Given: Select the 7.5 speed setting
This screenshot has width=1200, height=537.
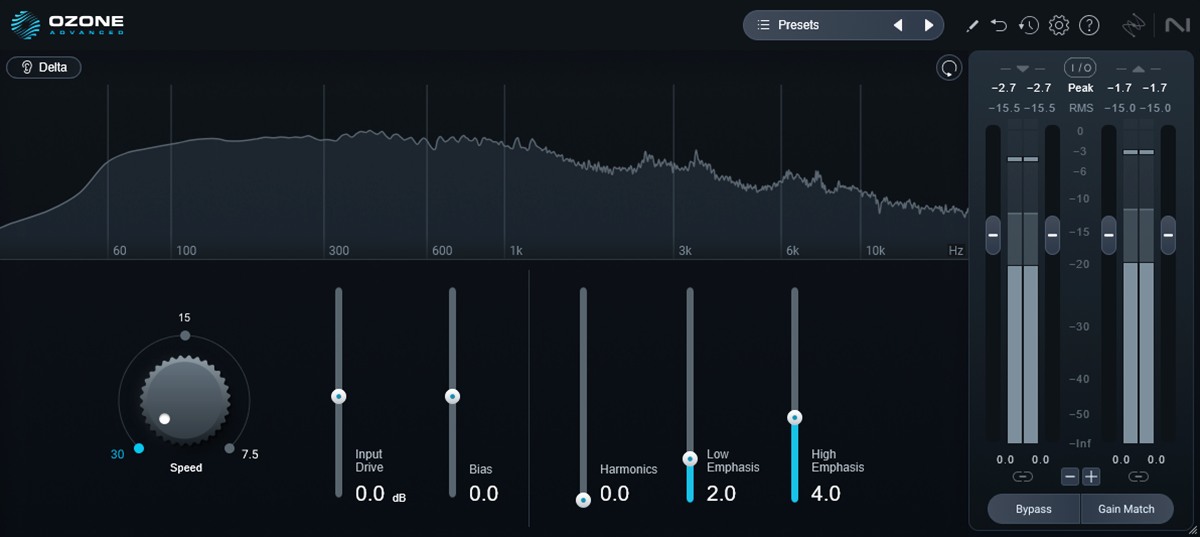Looking at the screenshot, I should pos(230,449).
